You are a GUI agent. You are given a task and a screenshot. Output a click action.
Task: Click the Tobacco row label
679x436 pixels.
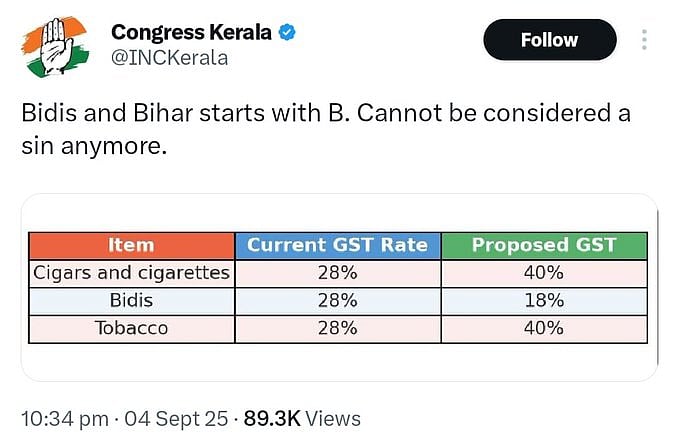[x=132, y=329]
